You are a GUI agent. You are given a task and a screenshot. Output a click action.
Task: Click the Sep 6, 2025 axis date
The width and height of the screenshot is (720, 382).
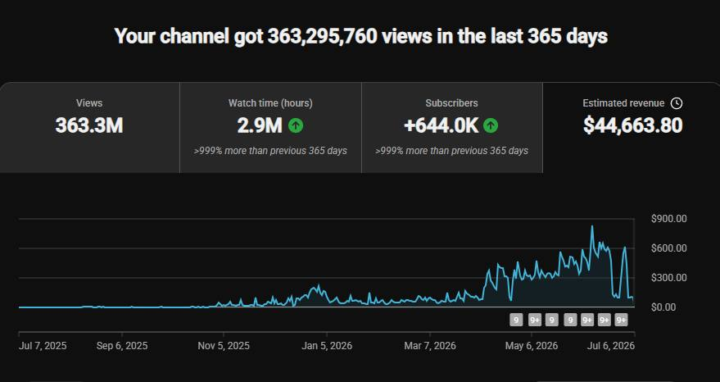pyautogui.click(x=122, y=346)
